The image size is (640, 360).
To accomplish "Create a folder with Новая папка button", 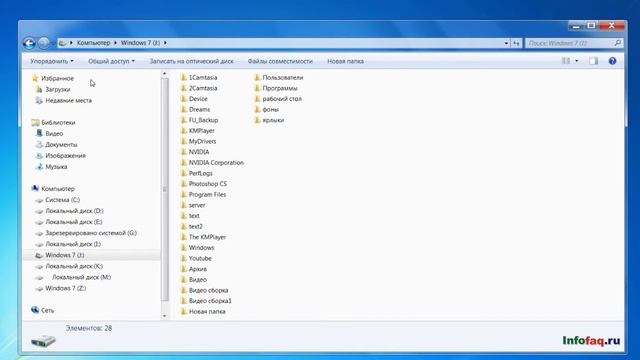I will coord(345,61).
